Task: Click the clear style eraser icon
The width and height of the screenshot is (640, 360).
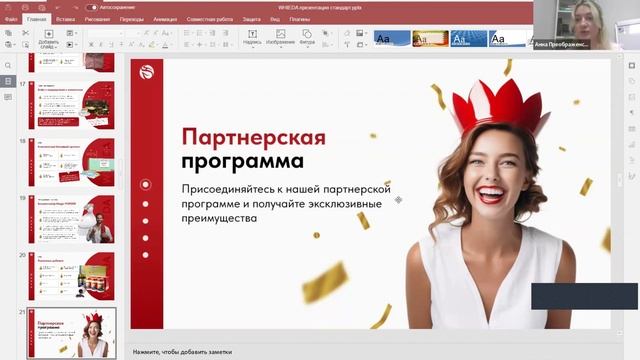Action: pos(347,33)
